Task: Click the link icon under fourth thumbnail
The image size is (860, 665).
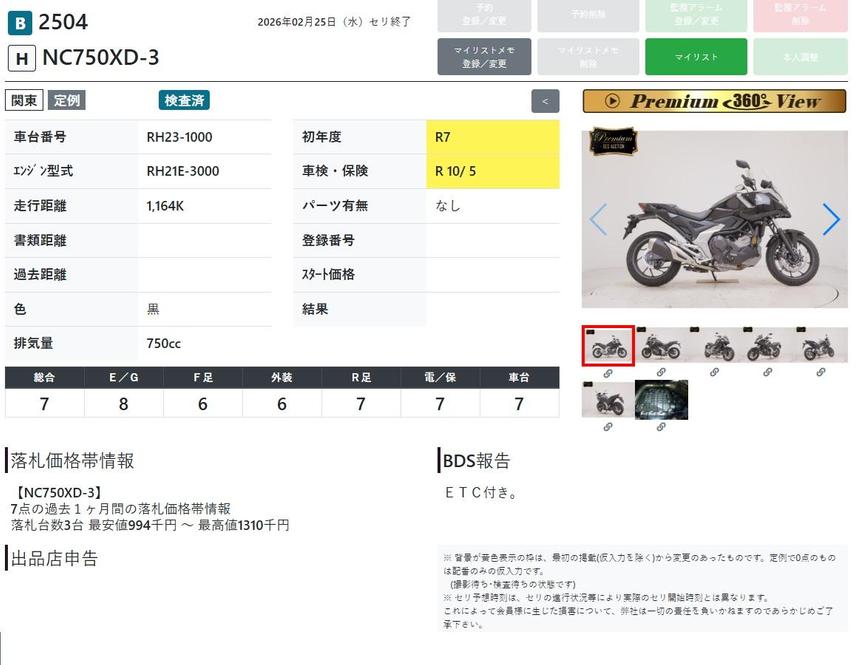Action: [767, 372]
